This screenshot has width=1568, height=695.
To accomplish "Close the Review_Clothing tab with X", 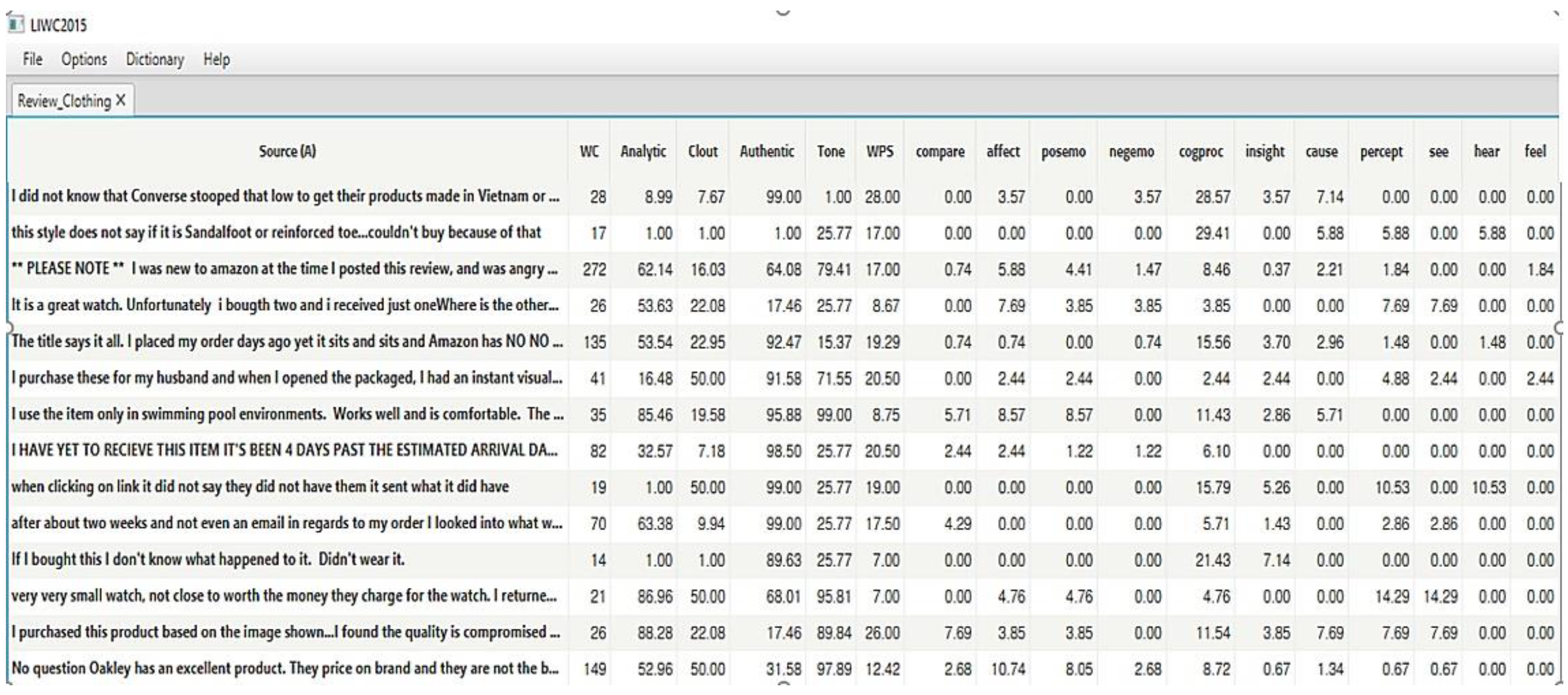I will [121, 100].
